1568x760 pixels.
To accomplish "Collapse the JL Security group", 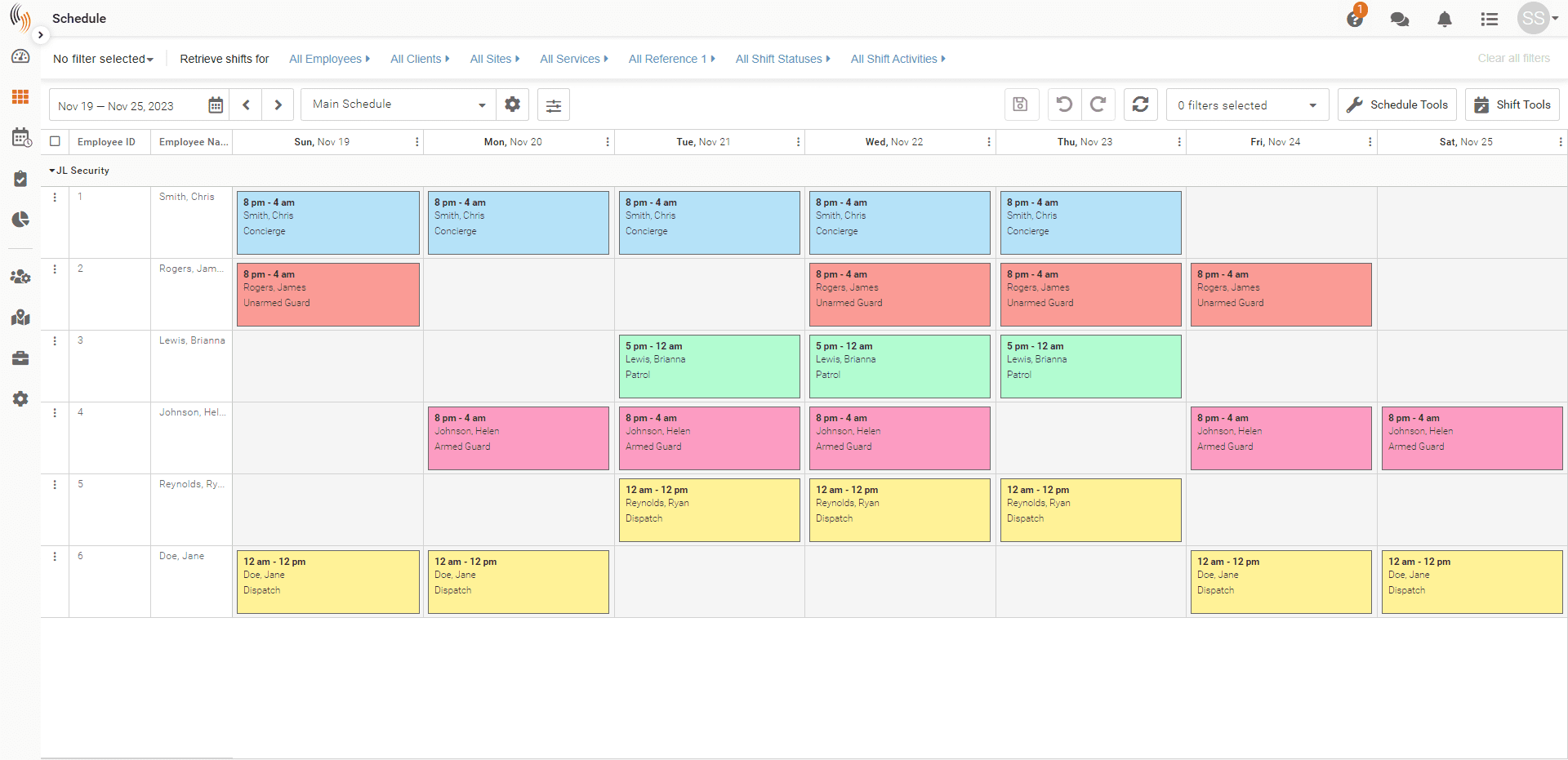I will point(52,171).
